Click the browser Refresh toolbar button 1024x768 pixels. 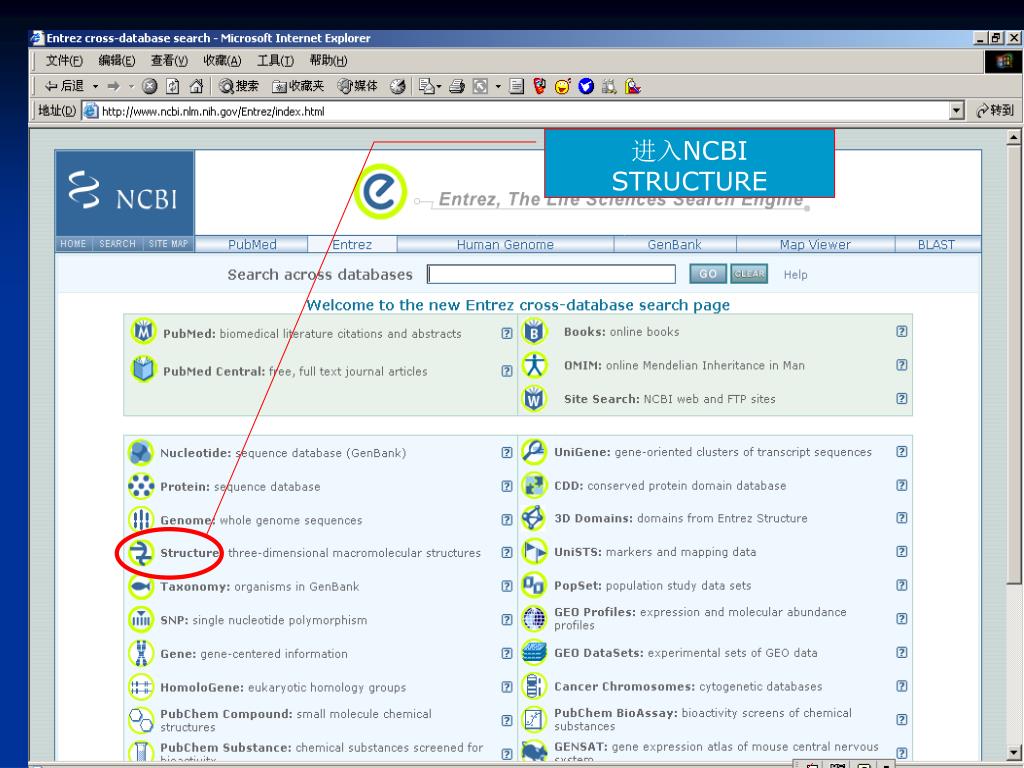[172, 86]
